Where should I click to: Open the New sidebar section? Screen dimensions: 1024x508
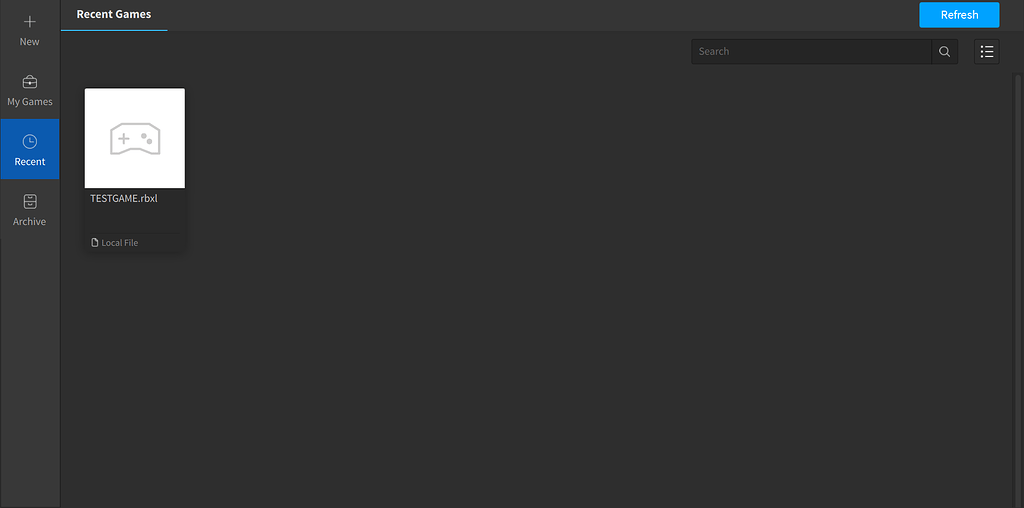(29, 30)
